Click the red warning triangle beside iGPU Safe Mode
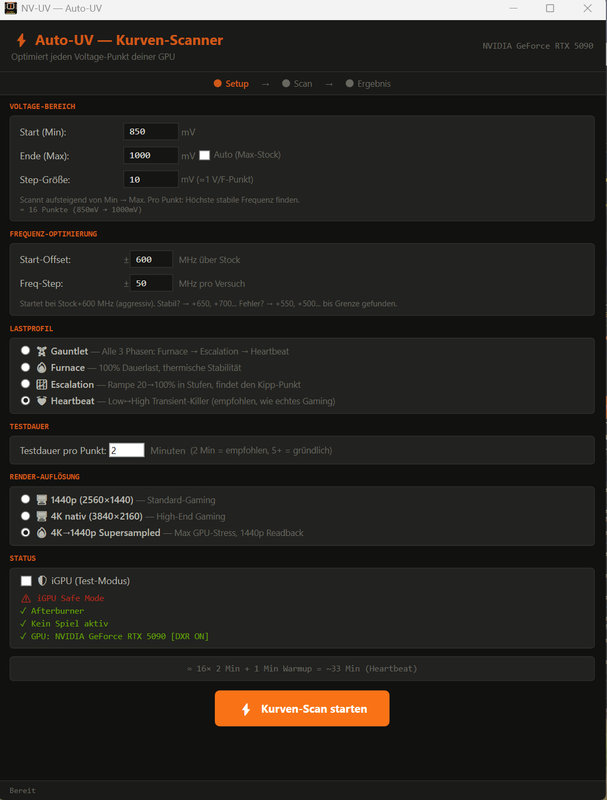The width and height of the screenshot is (607, 800). pyautogui.click(x=26, y=598)
